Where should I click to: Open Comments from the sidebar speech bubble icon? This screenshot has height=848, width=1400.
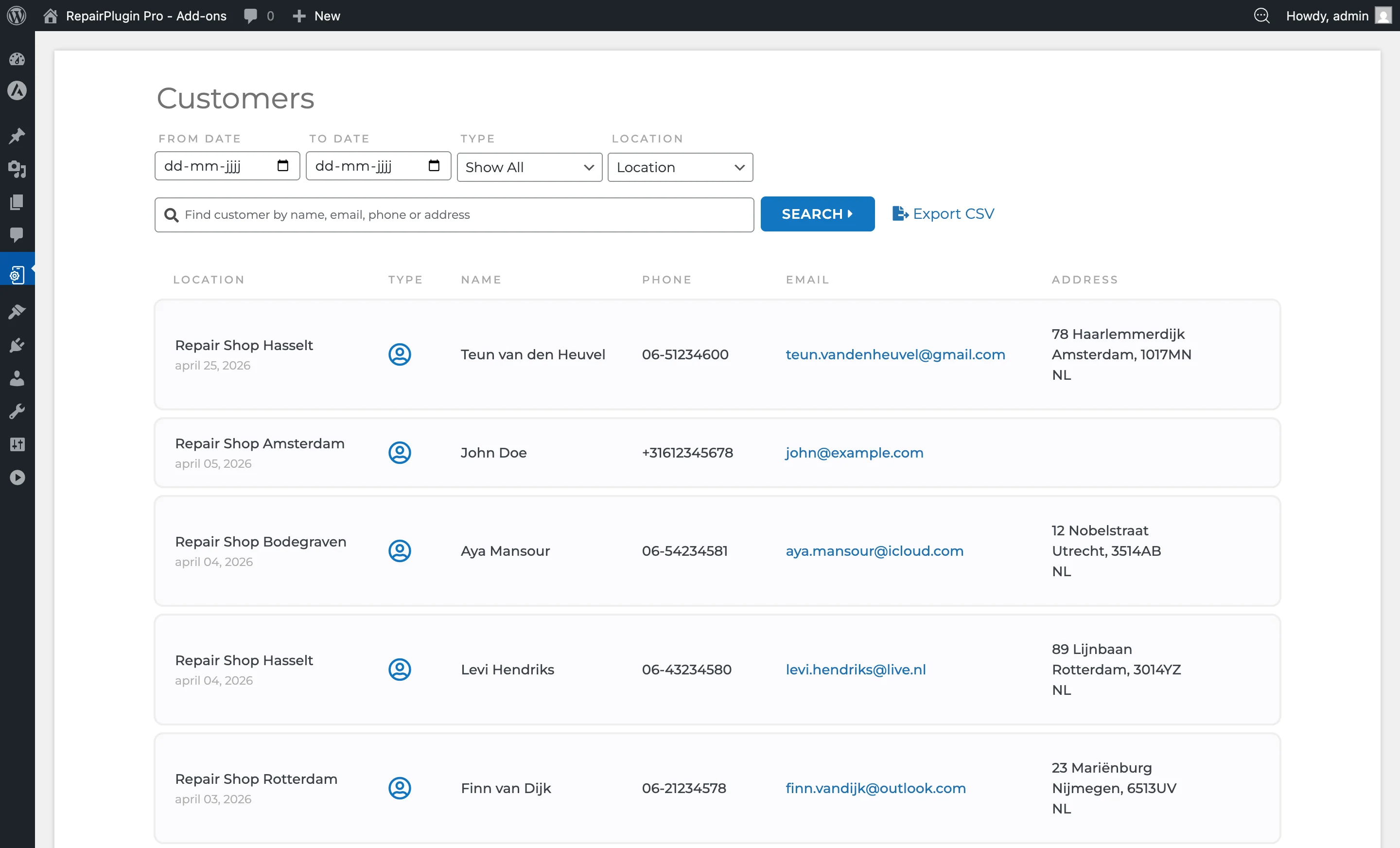17,235
